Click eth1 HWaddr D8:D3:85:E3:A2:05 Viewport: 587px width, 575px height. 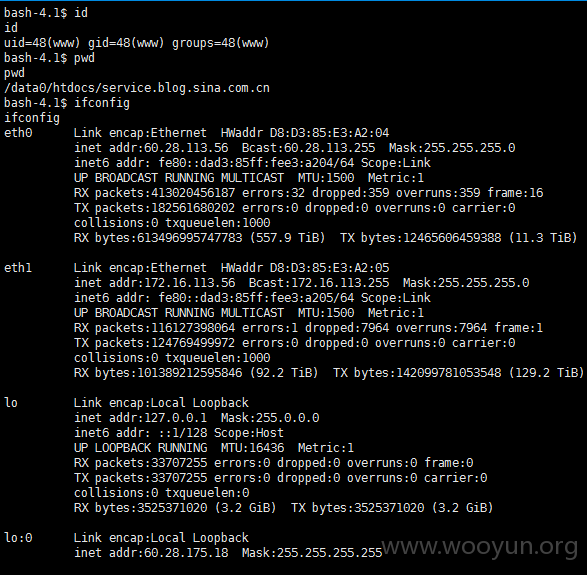[x=305, y=268]
